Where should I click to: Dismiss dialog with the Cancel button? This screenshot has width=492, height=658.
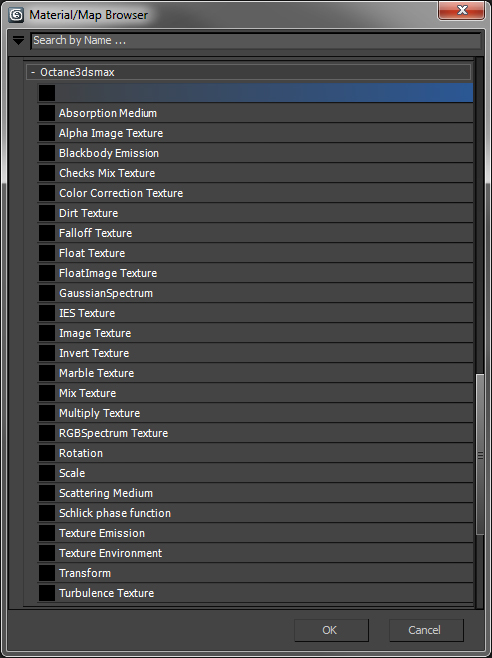426,630
